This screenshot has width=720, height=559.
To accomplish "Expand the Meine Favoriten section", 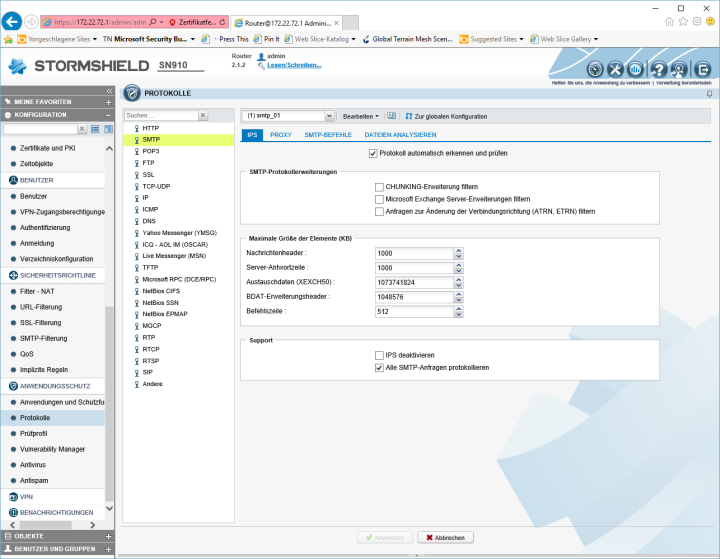I will (x=109, y=102).
